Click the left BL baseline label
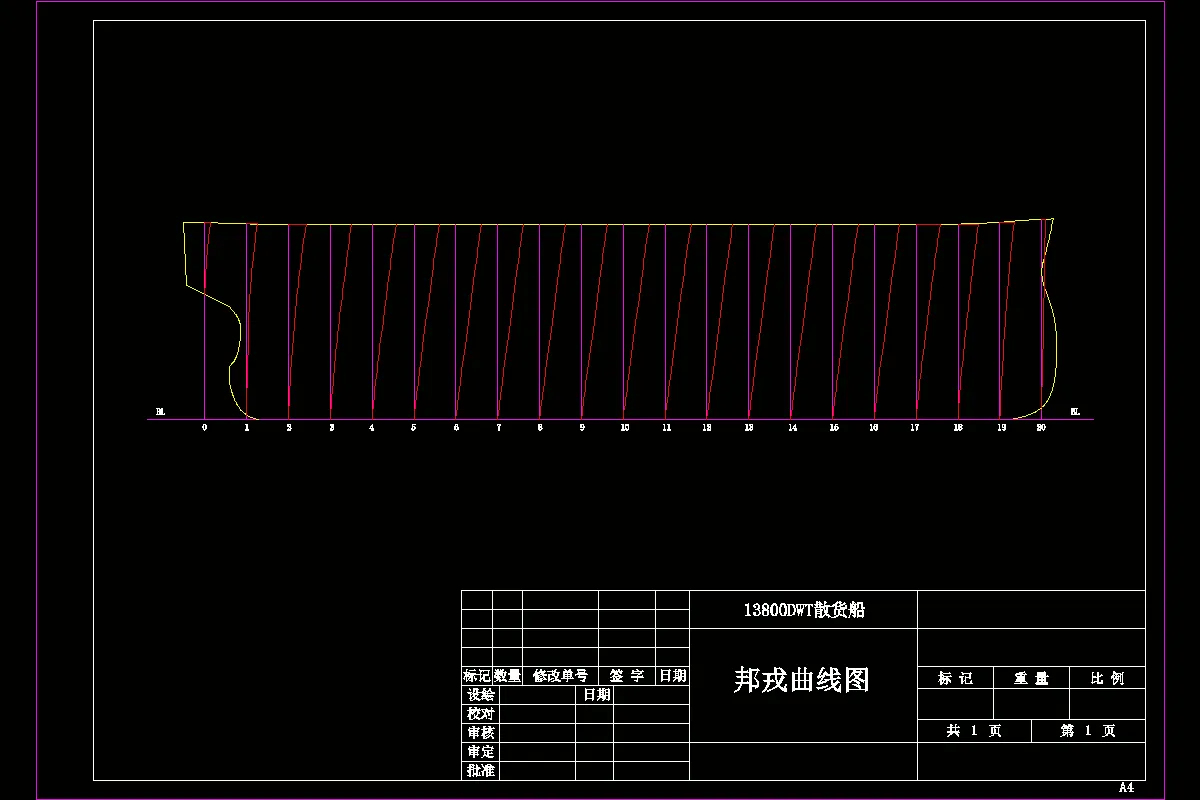This screenshot has height=800, width=1200. (x=158, y=411)
